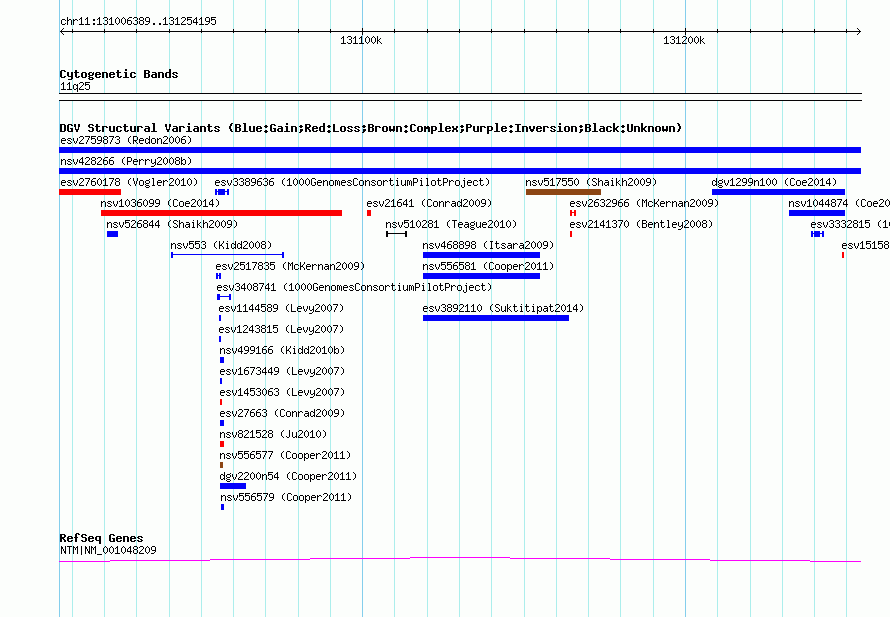
Task: Click esv1673449 (Levy2007) variant label
Action: (x=282, y=371)
